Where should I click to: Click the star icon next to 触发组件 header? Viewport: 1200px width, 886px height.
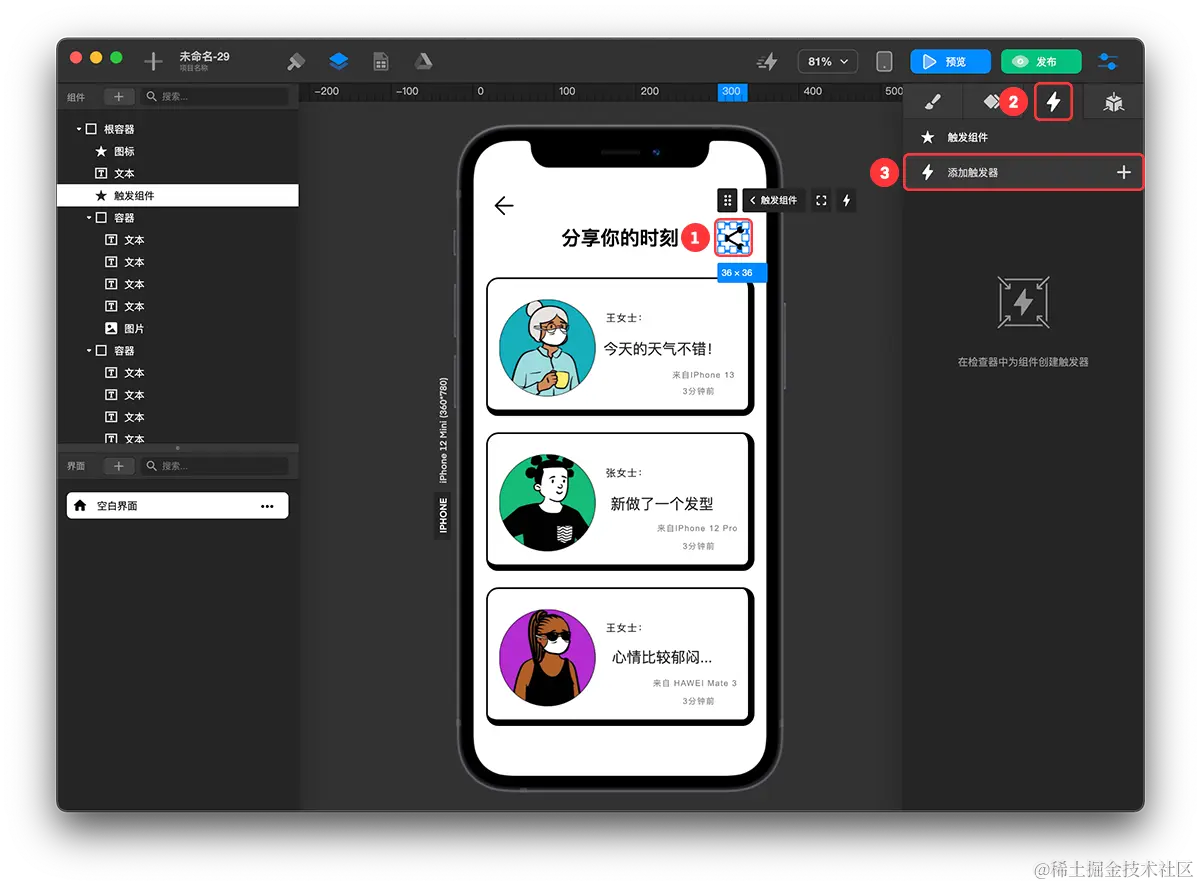coord(927,138)
